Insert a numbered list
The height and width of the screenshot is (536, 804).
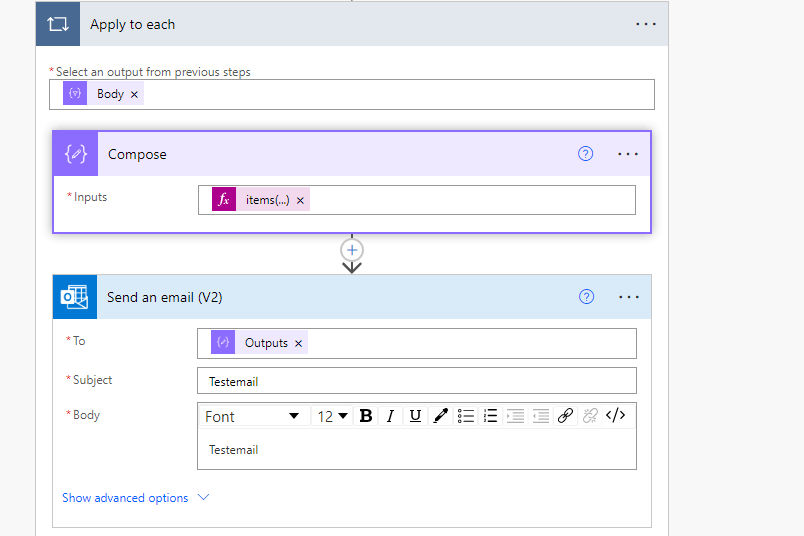(x=491, y=416)
